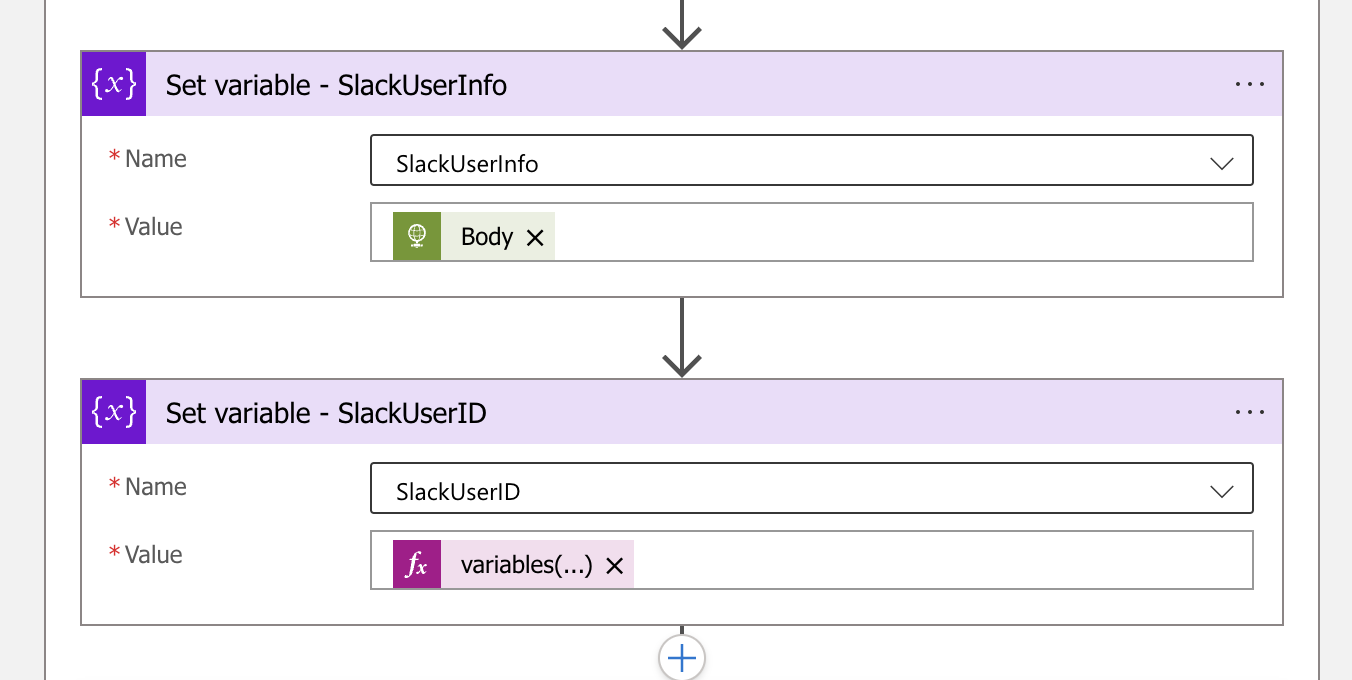Open the SlackUserInfo action ellipsis menu

[1250, 85]
